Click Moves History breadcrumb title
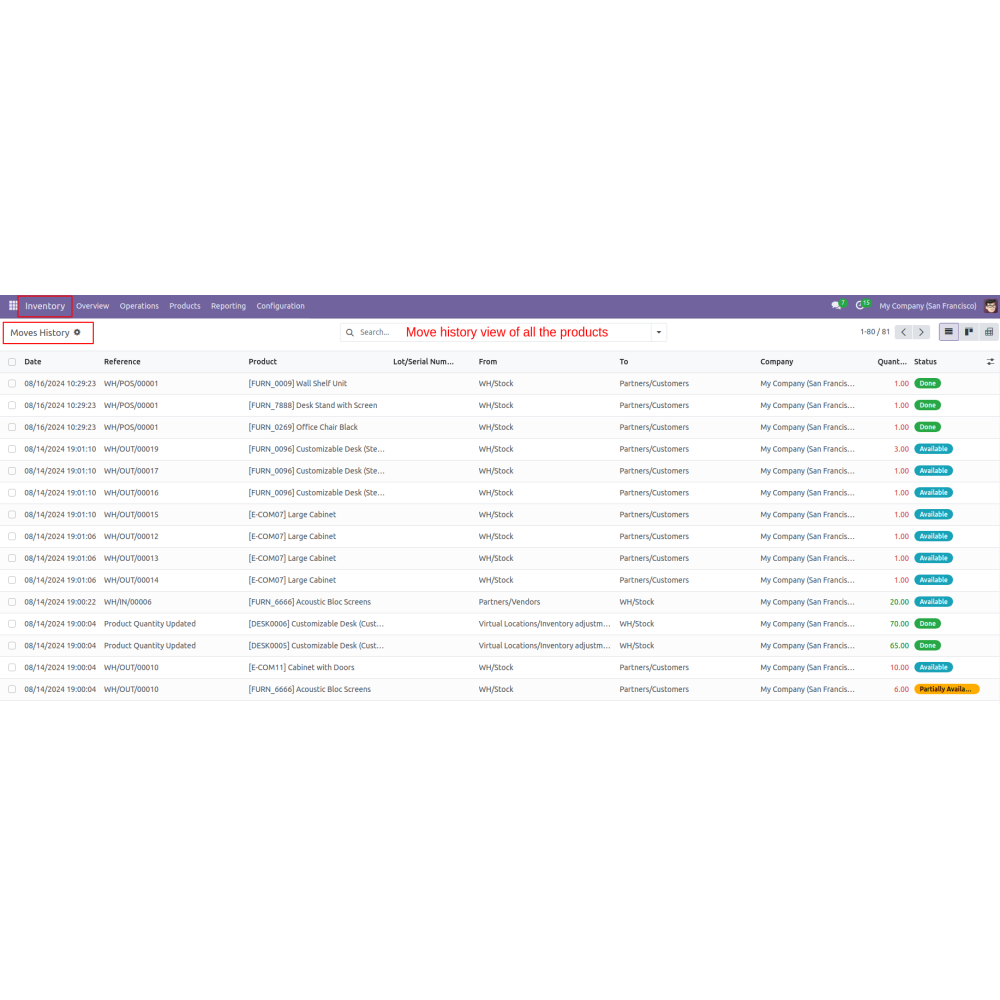 tap(40, 333)
